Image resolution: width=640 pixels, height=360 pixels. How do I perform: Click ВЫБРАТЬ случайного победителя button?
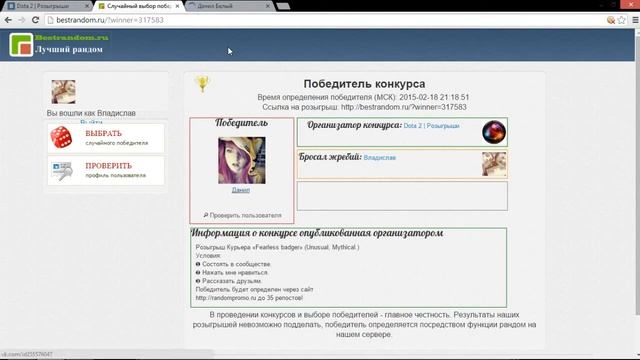[x=106, y=138]
